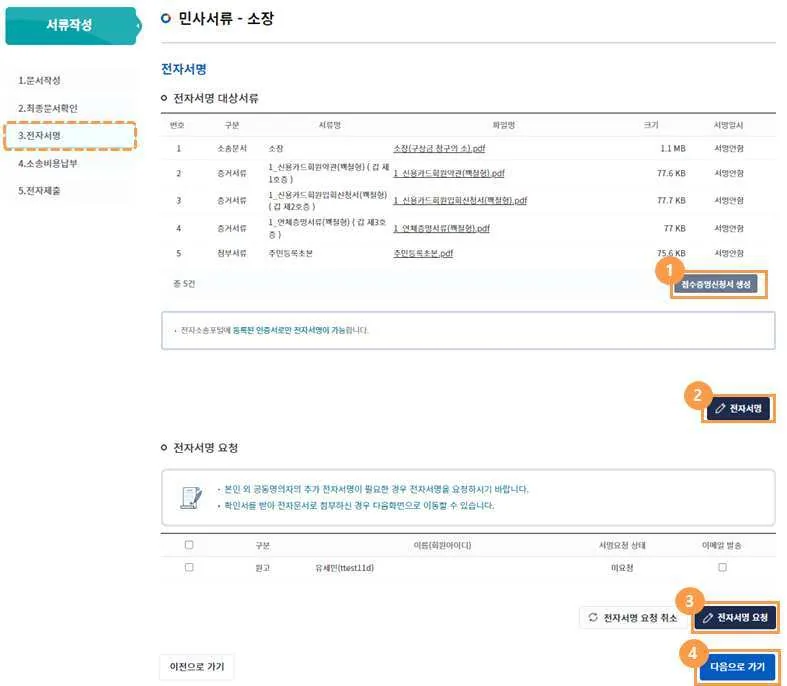Click 첨부서류 category cell in row 5

232,253
